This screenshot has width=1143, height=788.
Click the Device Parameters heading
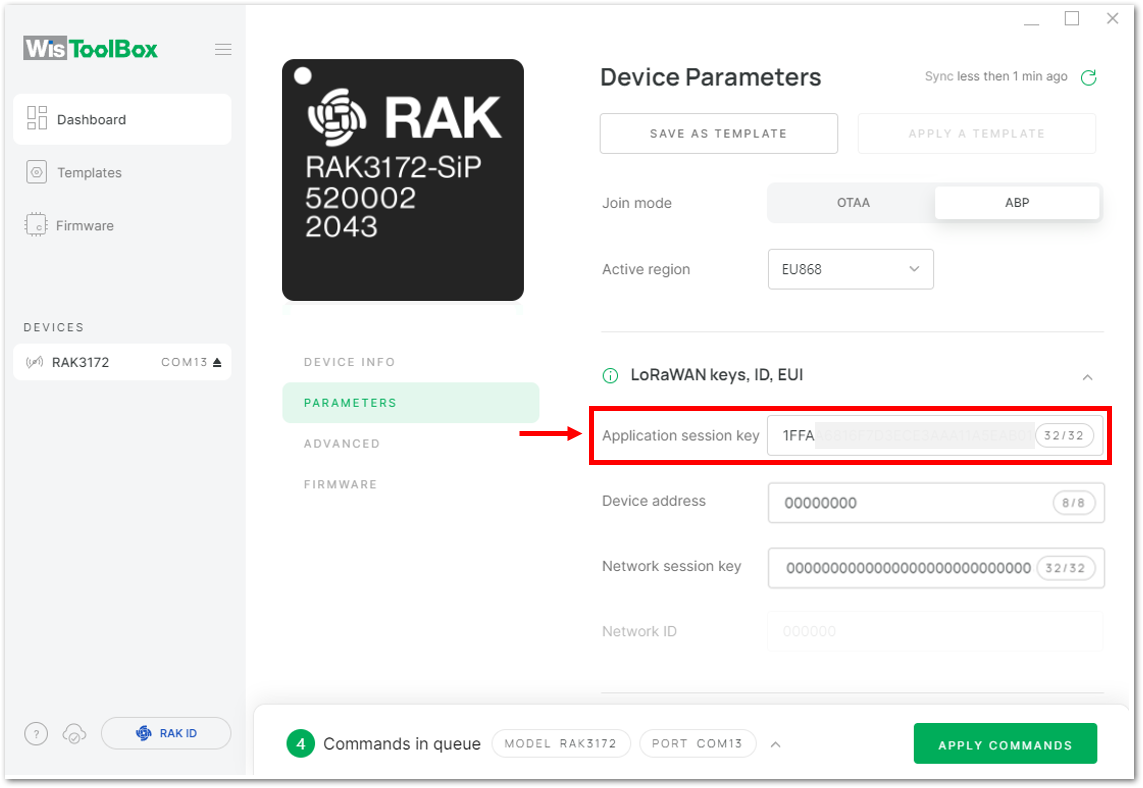point(711,77)
